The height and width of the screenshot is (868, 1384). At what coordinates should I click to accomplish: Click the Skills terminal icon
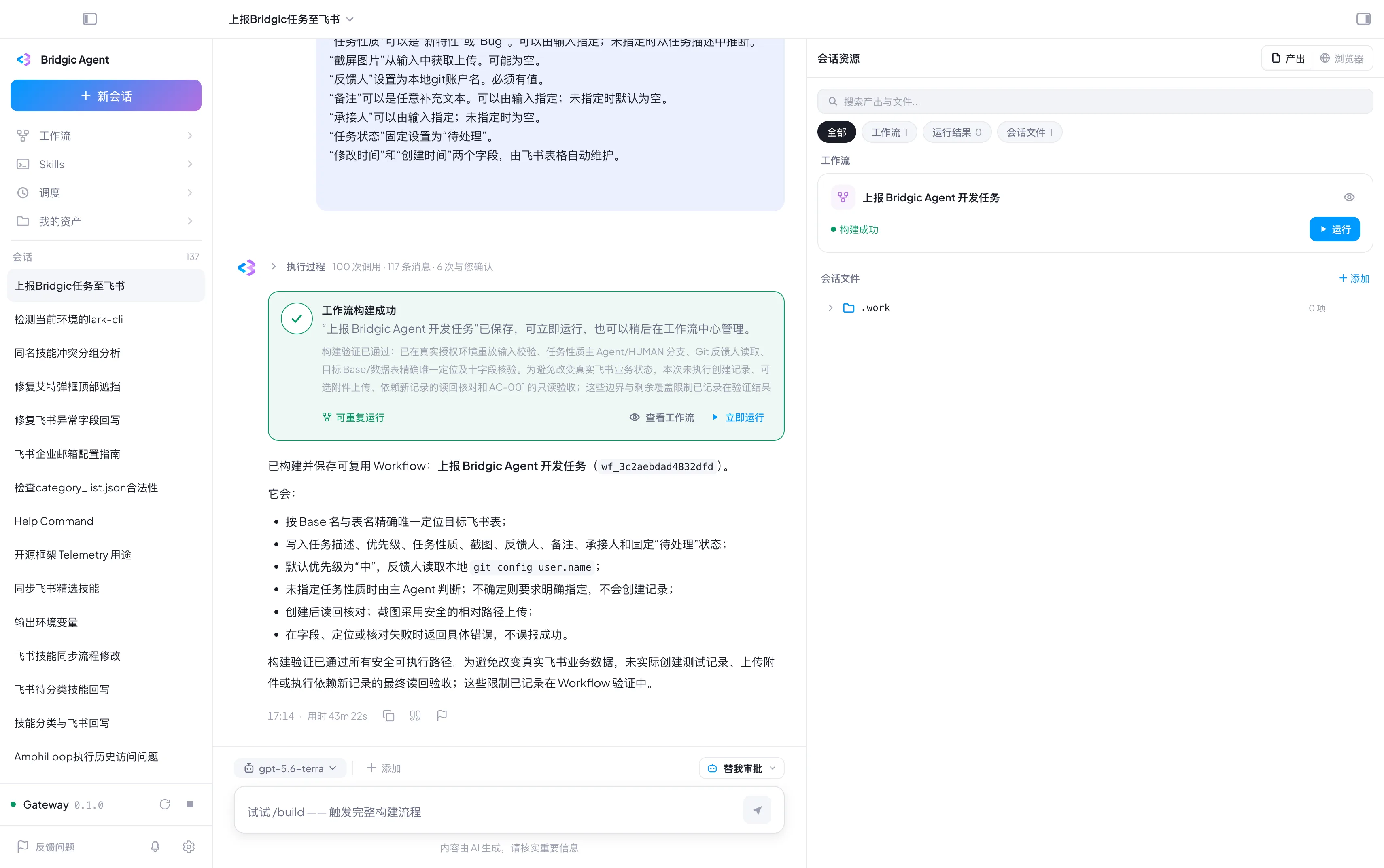point(23,165)
